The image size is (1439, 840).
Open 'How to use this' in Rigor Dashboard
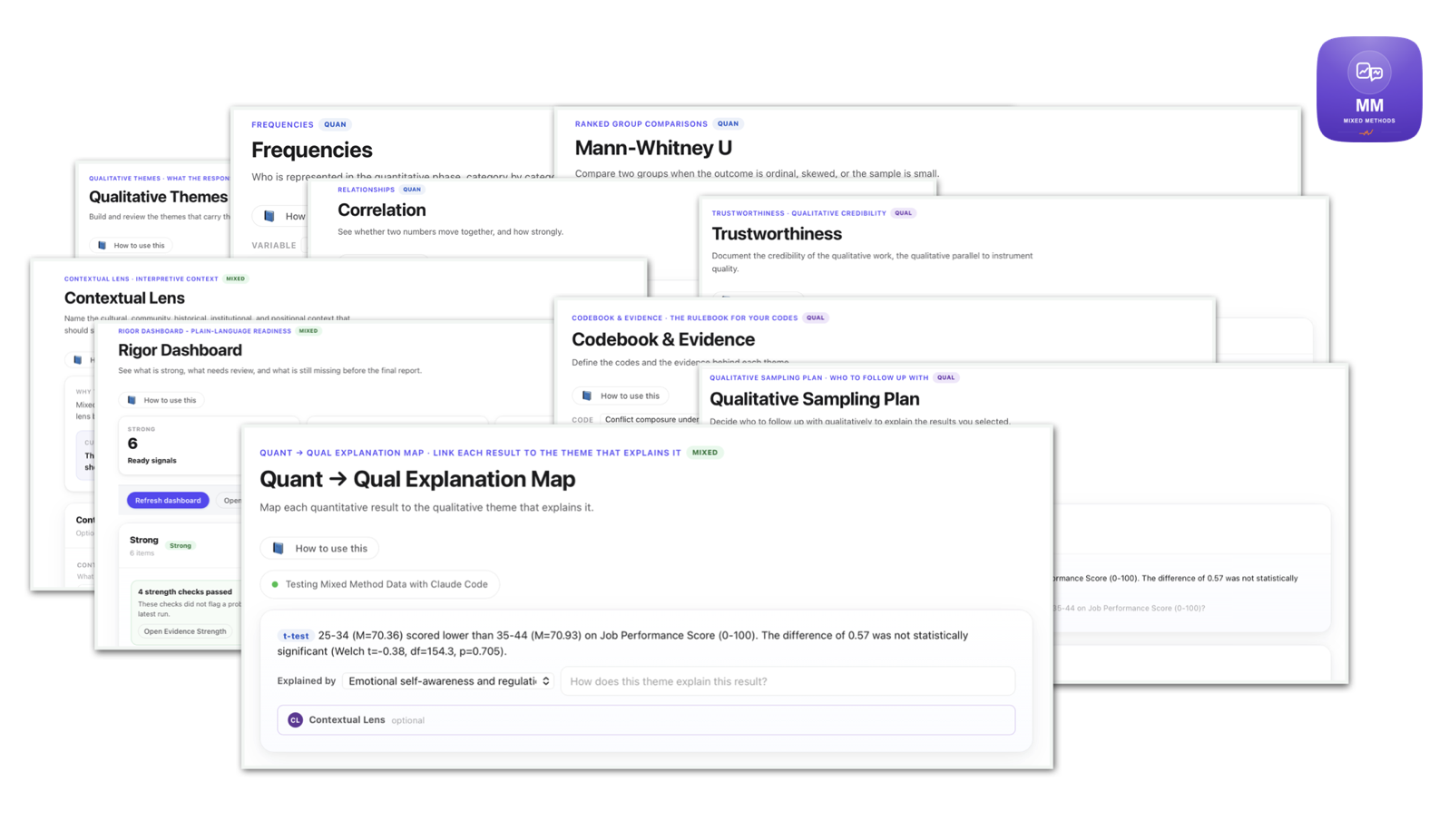pos(162,400)
